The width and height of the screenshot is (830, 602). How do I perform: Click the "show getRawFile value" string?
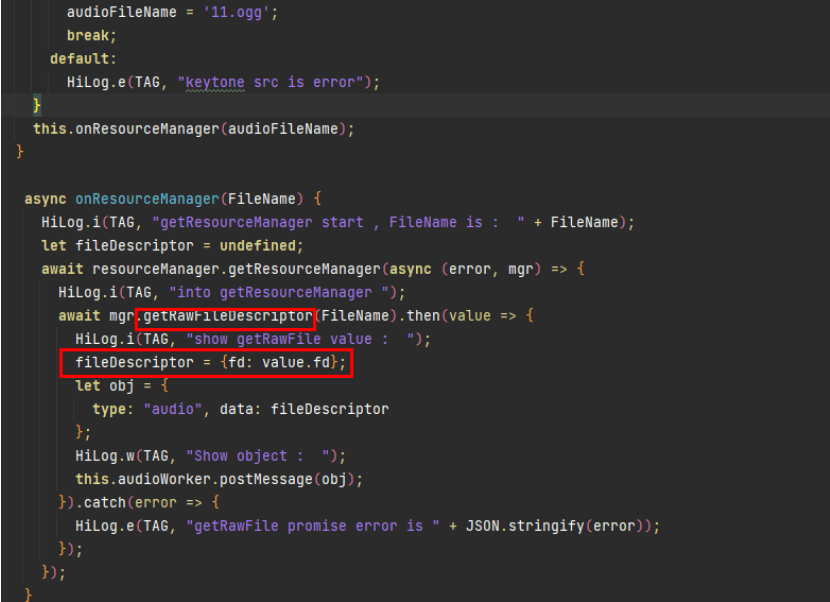point(318,339)
